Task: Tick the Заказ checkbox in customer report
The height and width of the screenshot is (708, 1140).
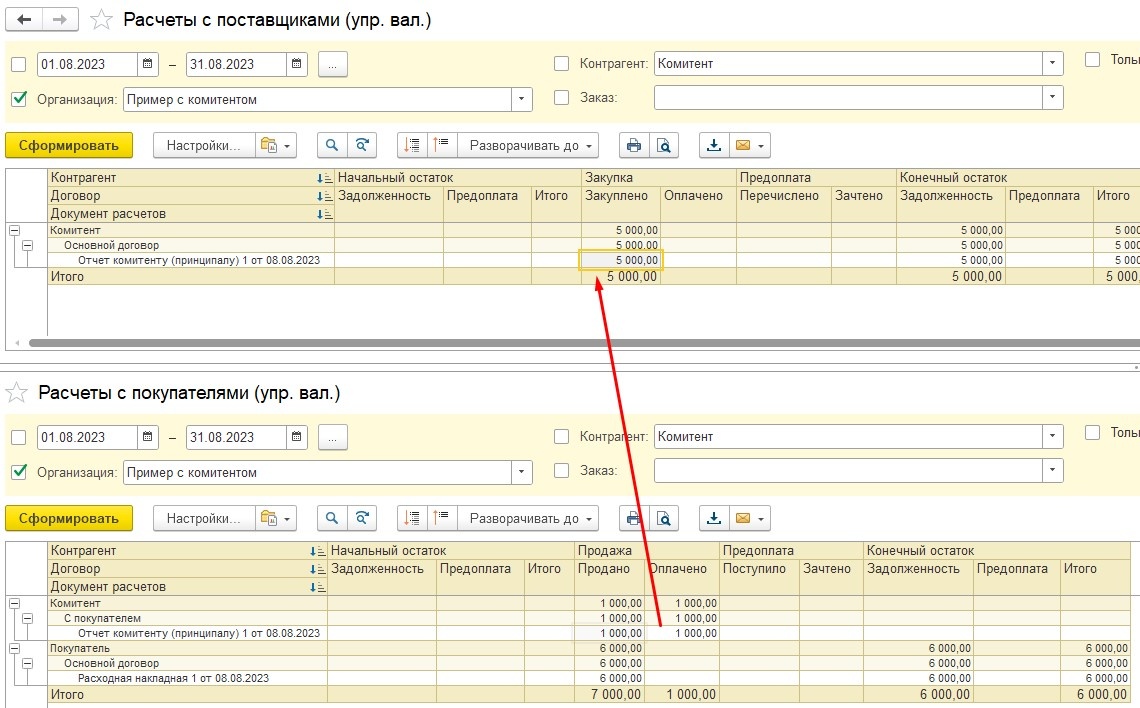Action: pyautogui.click(x=562, y=470)
